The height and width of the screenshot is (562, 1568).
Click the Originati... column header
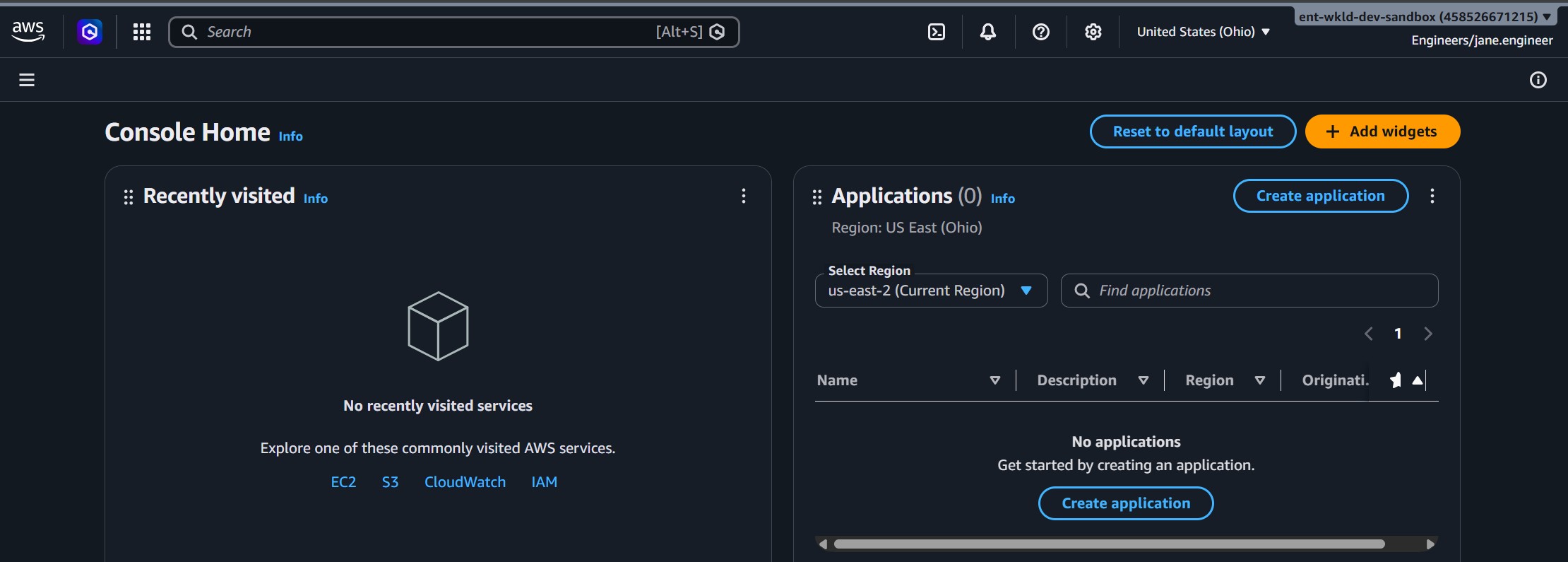(x=1335, y=380)
